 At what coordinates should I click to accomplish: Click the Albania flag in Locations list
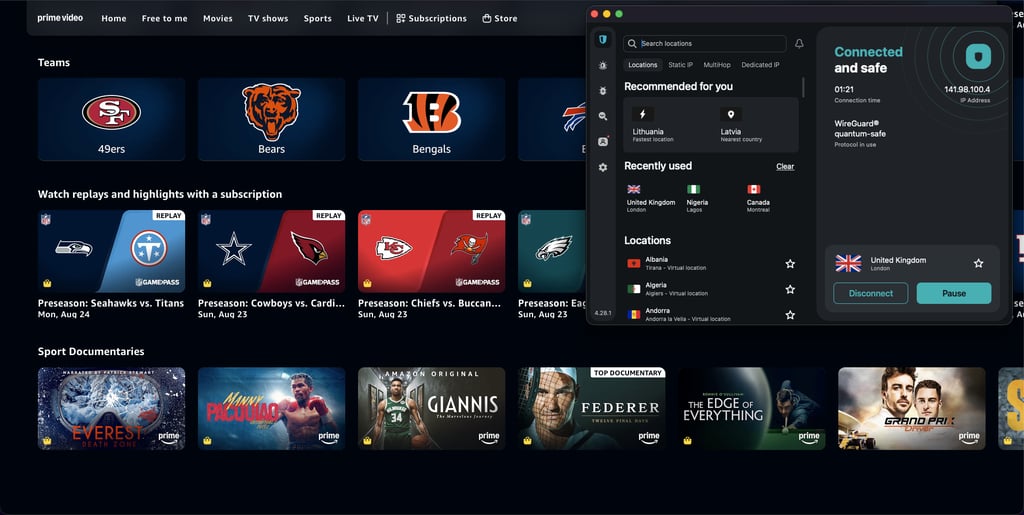[x=633, y=263]
